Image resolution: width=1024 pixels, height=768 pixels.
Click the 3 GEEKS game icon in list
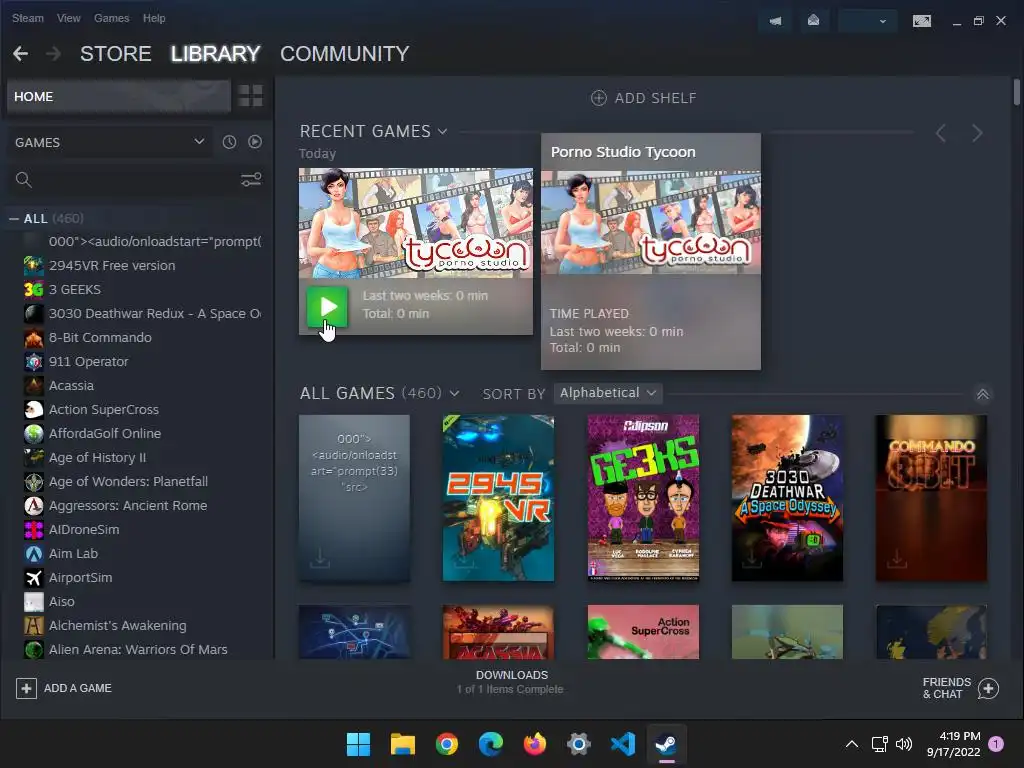coord(33,289)
